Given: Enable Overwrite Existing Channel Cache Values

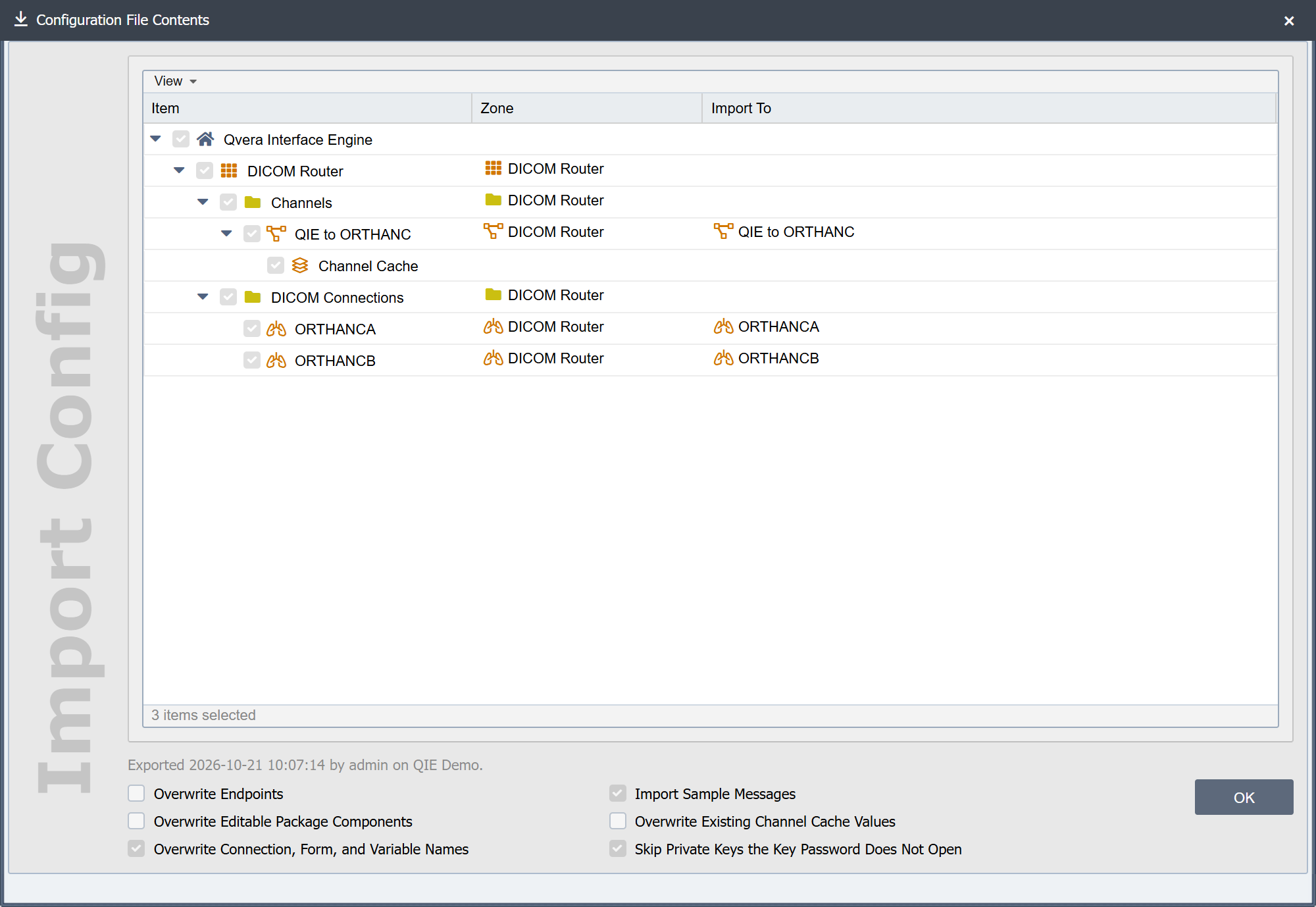Looking at the screenshot, I should pyautogui.click(x=617, y=821).
